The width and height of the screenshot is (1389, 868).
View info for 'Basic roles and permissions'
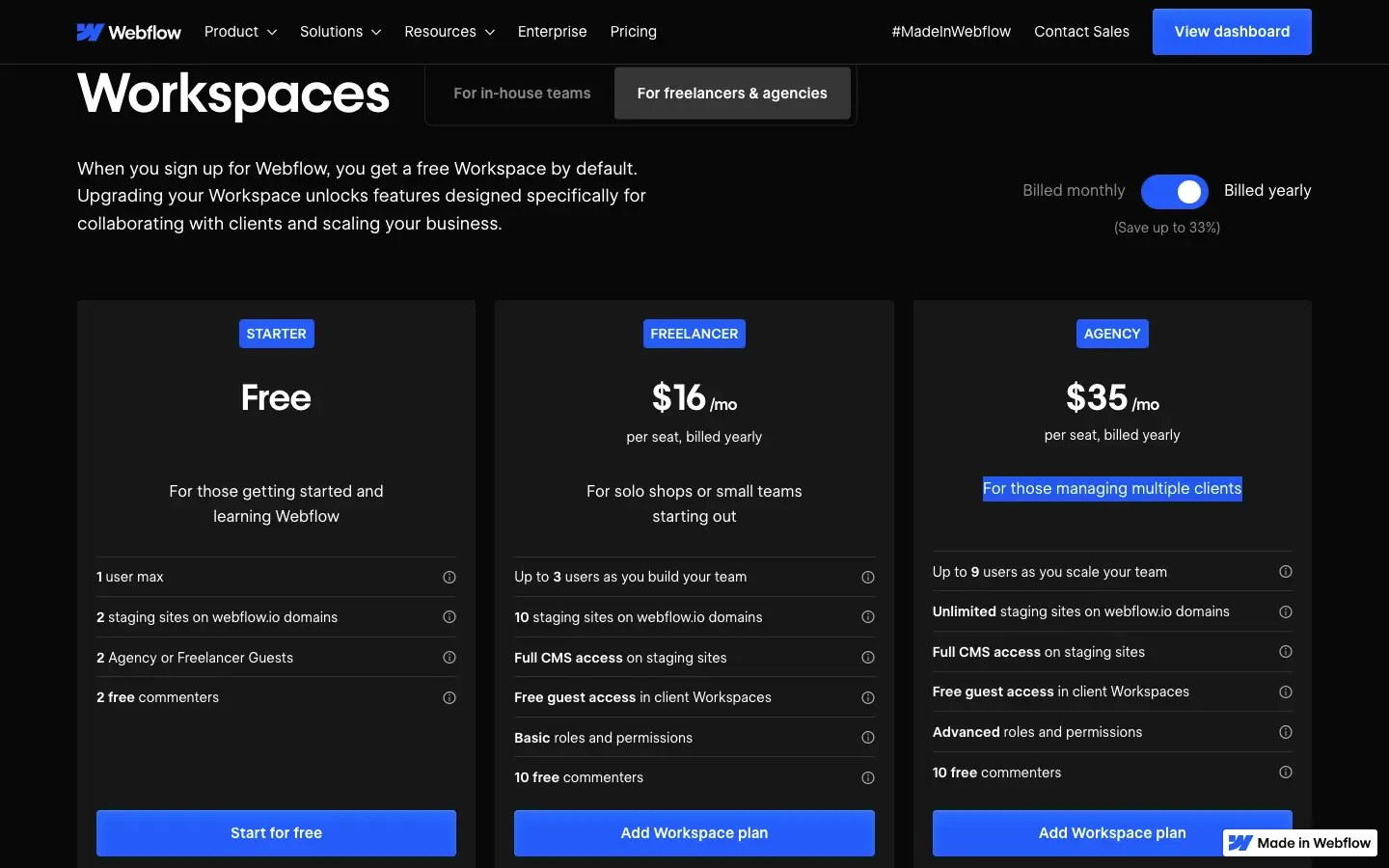click(x=868, y=738)
